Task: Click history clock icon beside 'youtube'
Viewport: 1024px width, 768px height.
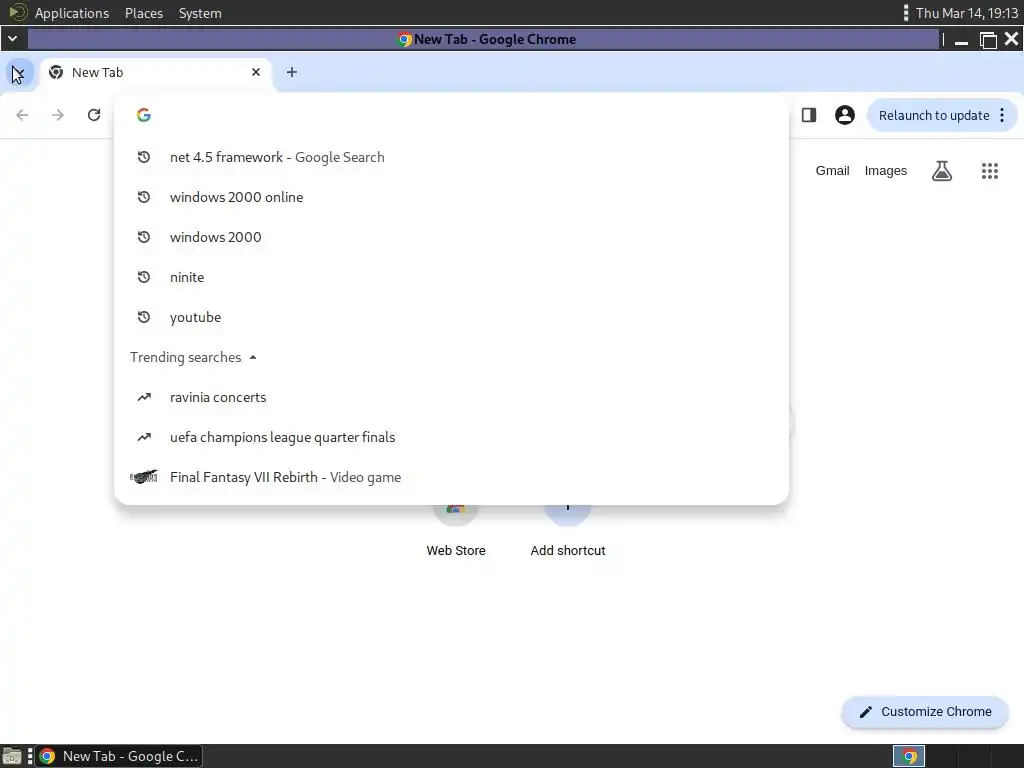Action: (144, 317)
